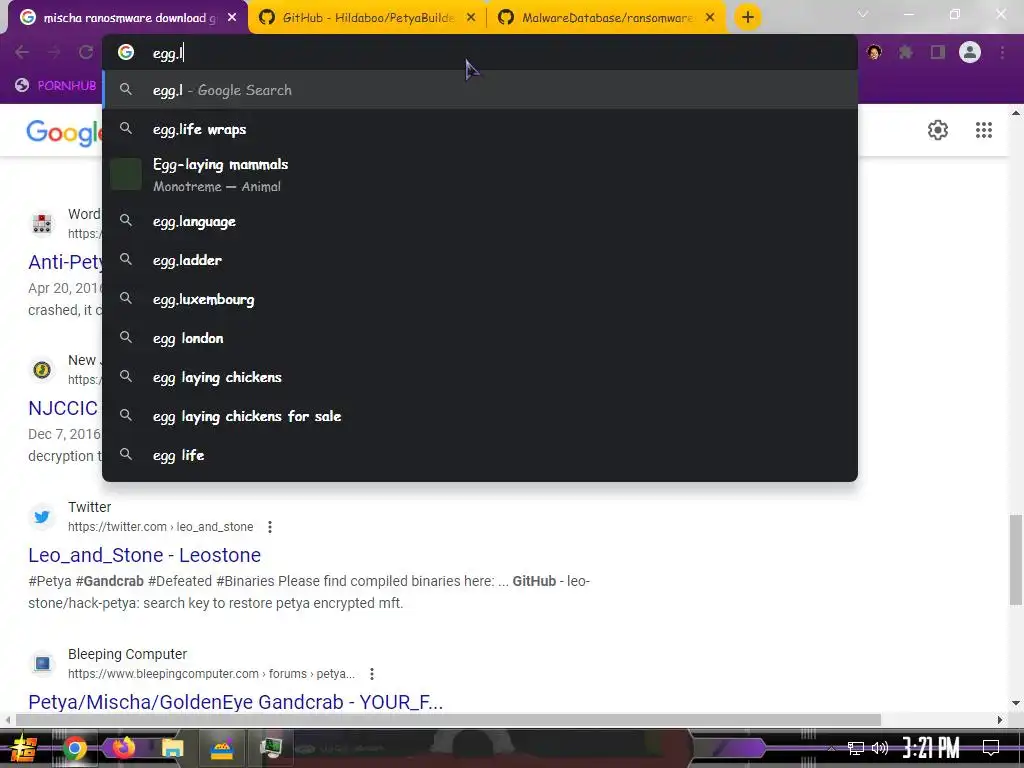The width and height of the screenshot is (1024, 768).
Task: Reload the current page
Action: (x=86, y=52)
